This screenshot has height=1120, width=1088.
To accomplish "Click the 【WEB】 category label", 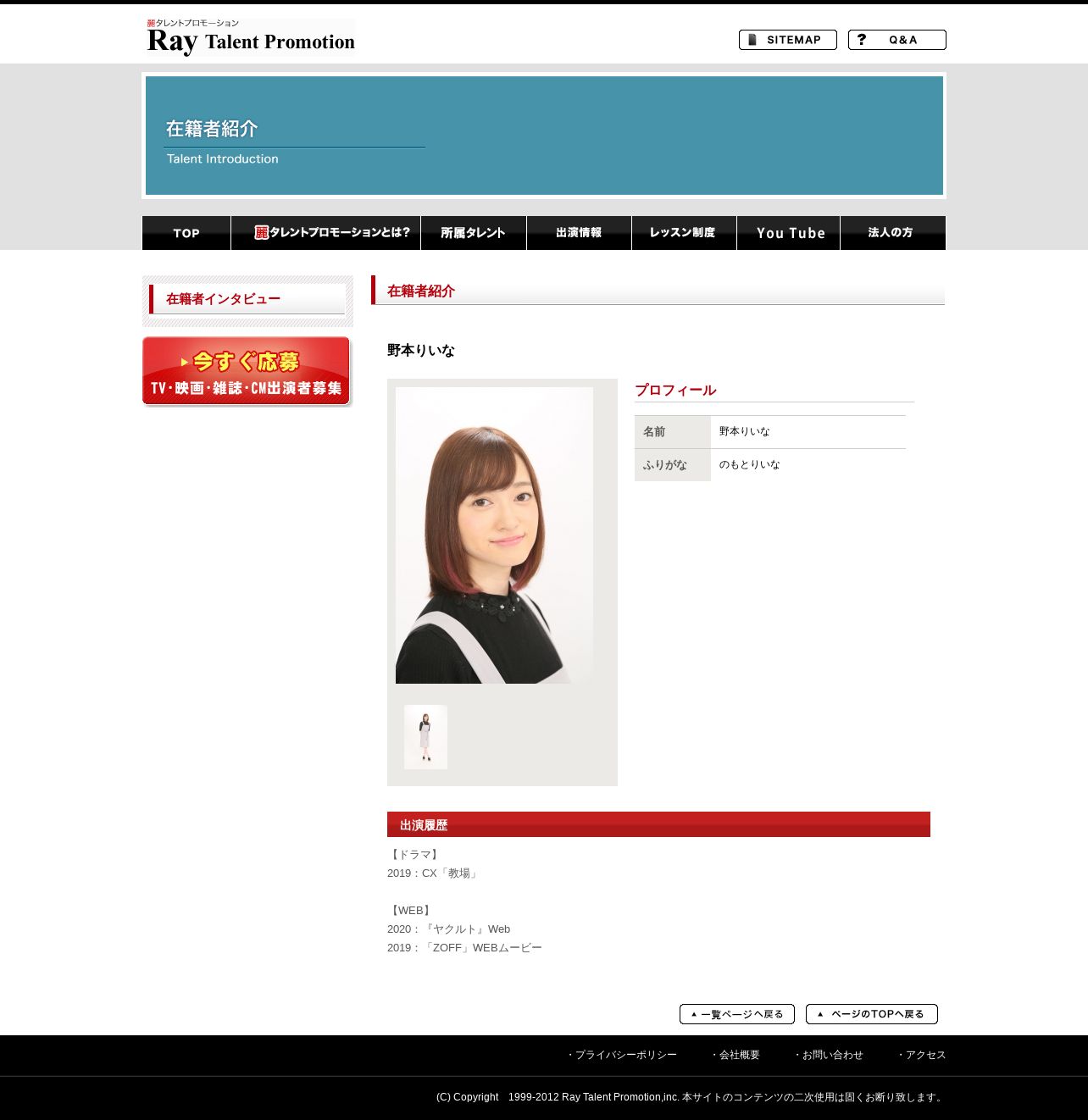I will [x=411, y=910].
